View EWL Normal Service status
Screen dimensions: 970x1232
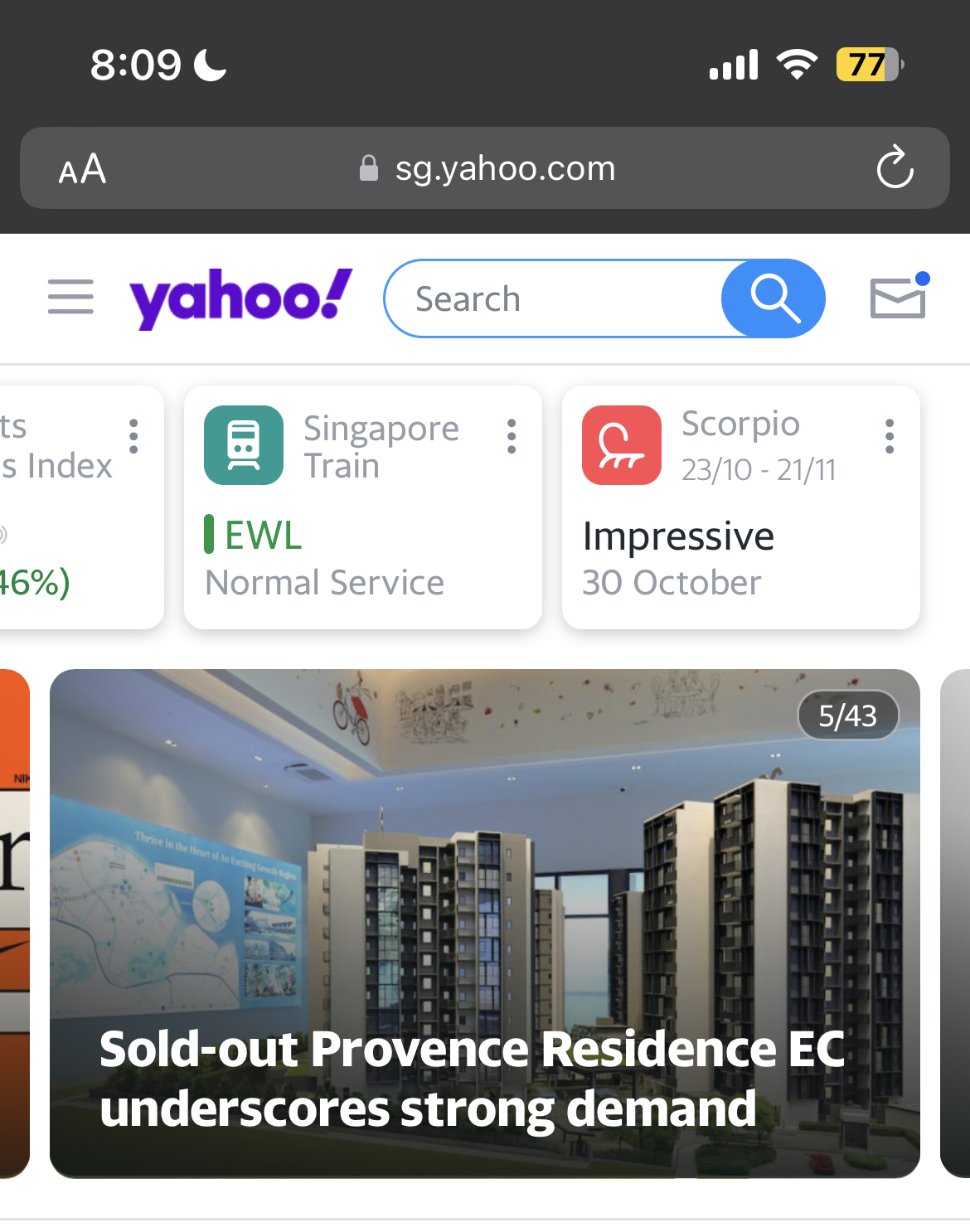coord(324,558)
